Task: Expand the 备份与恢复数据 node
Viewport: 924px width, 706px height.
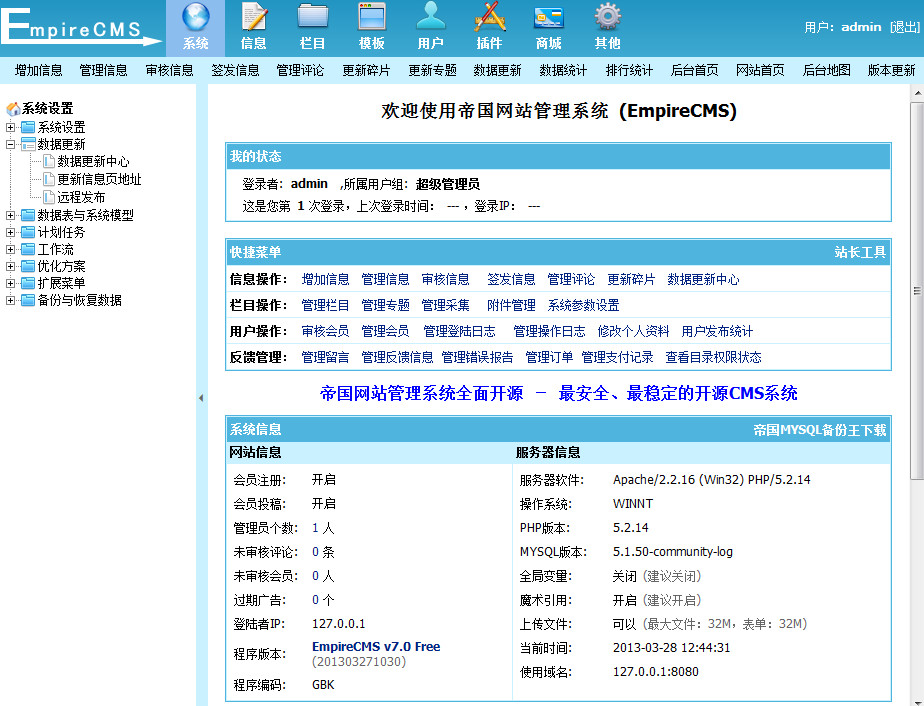Action: [10, 301]
